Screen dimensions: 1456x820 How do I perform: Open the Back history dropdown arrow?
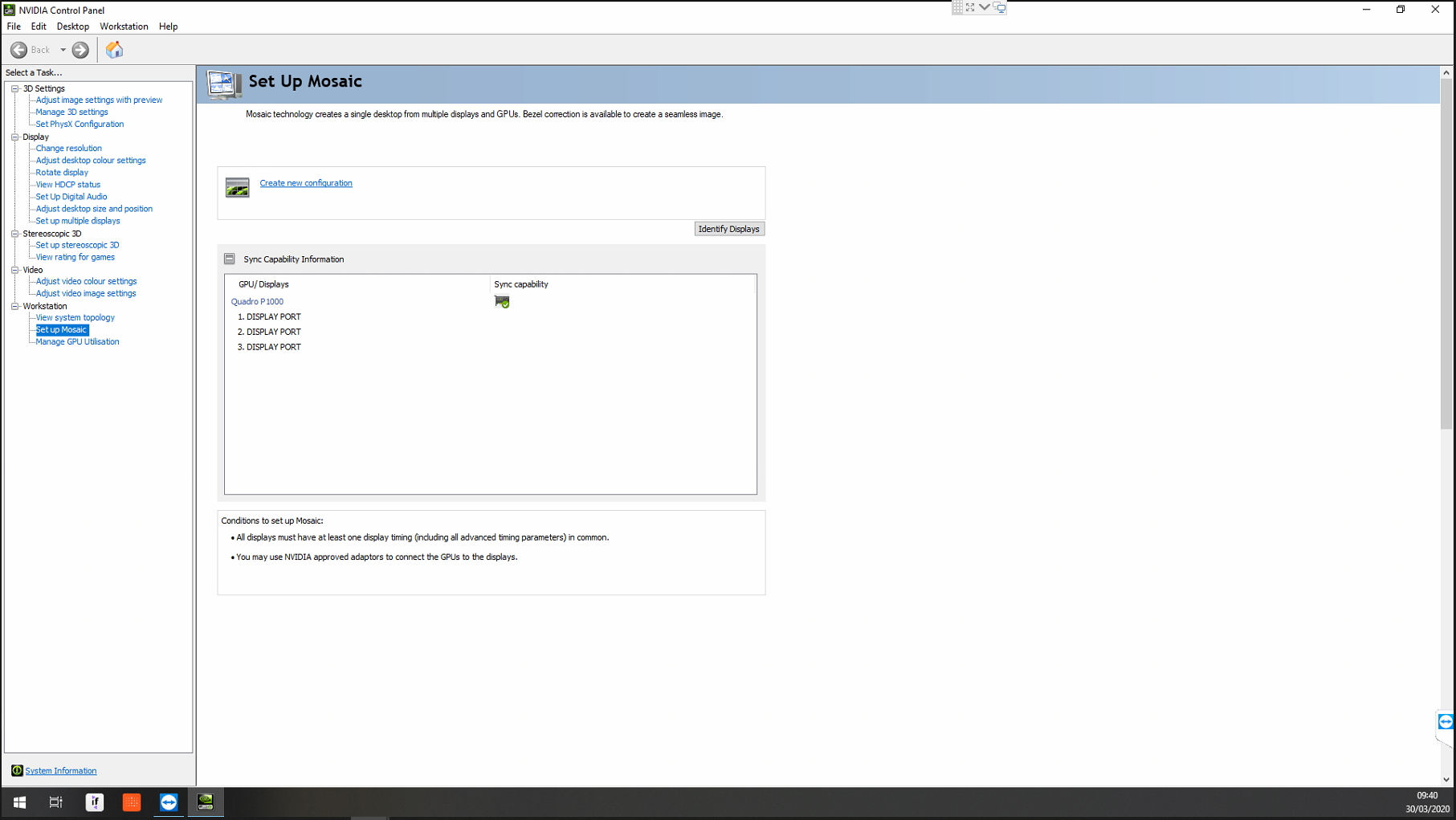[x=63, y=50]
